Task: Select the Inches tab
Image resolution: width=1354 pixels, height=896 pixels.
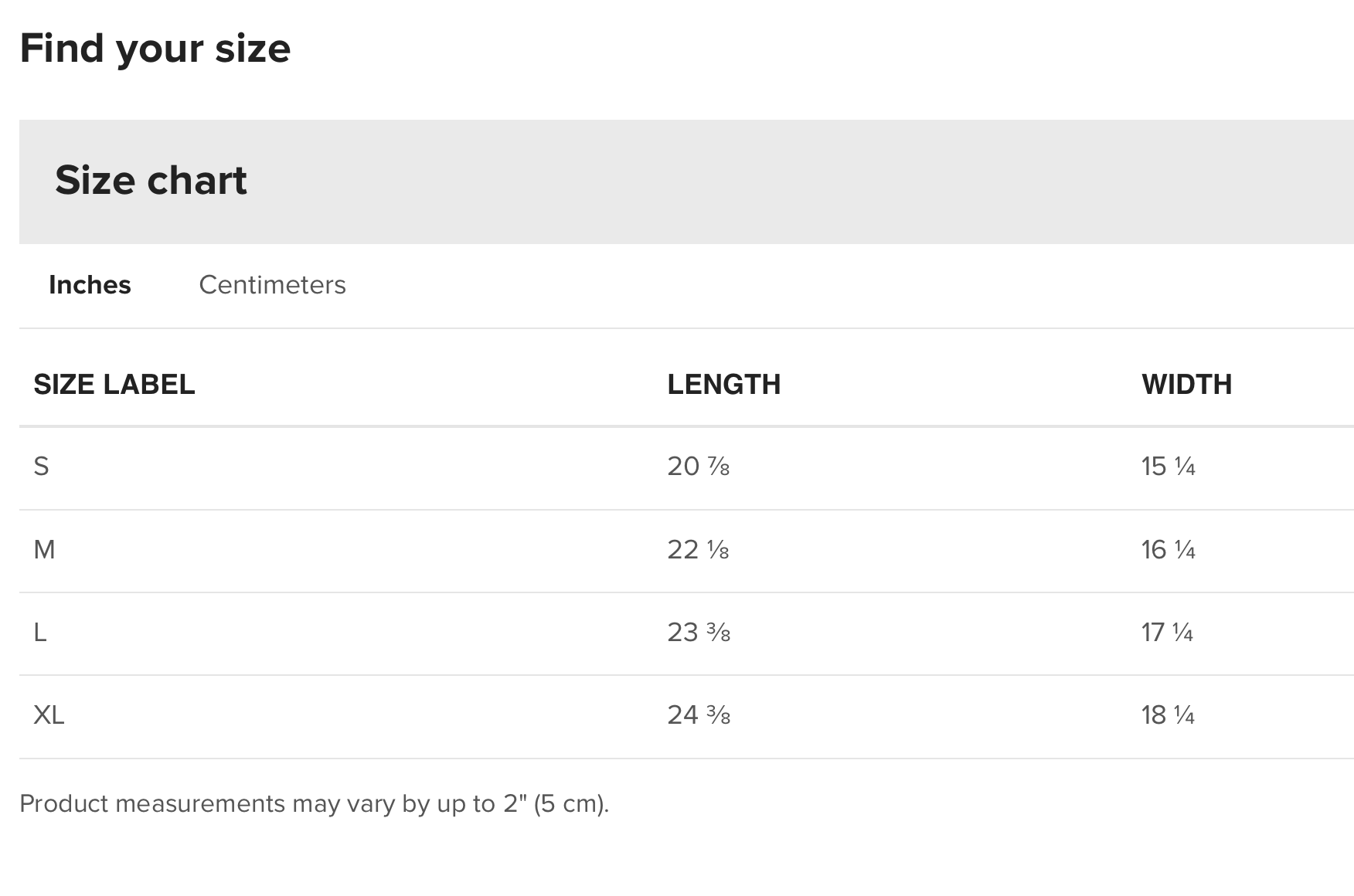Action: click(x=90, y=285)
